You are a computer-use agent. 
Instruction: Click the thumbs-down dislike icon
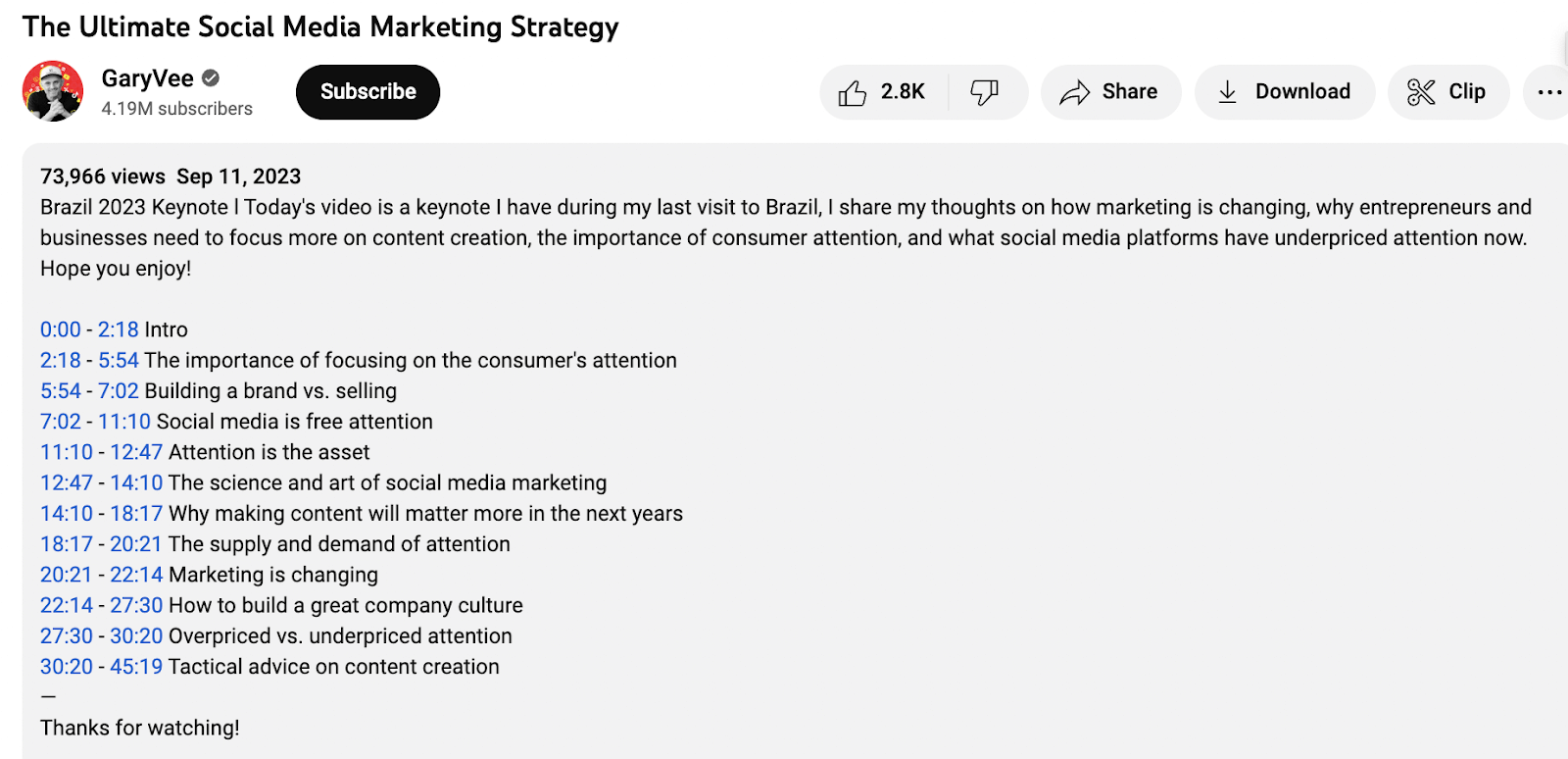[x=984, y=92]
